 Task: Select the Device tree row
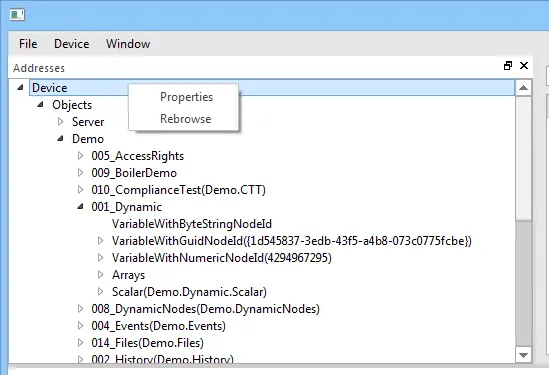272,88
